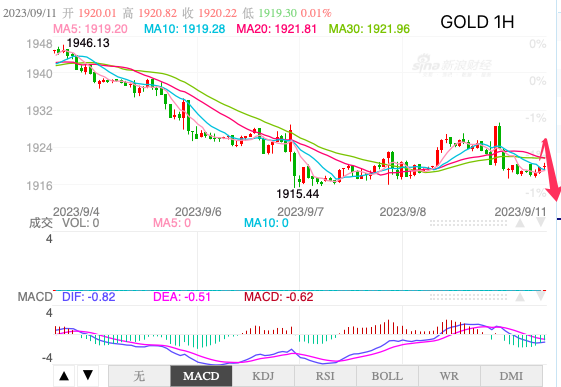Switch to the KDJ indicator tab
Image resolution: width=561 pixels, height=387 pixels.
[x=263, y=376]
